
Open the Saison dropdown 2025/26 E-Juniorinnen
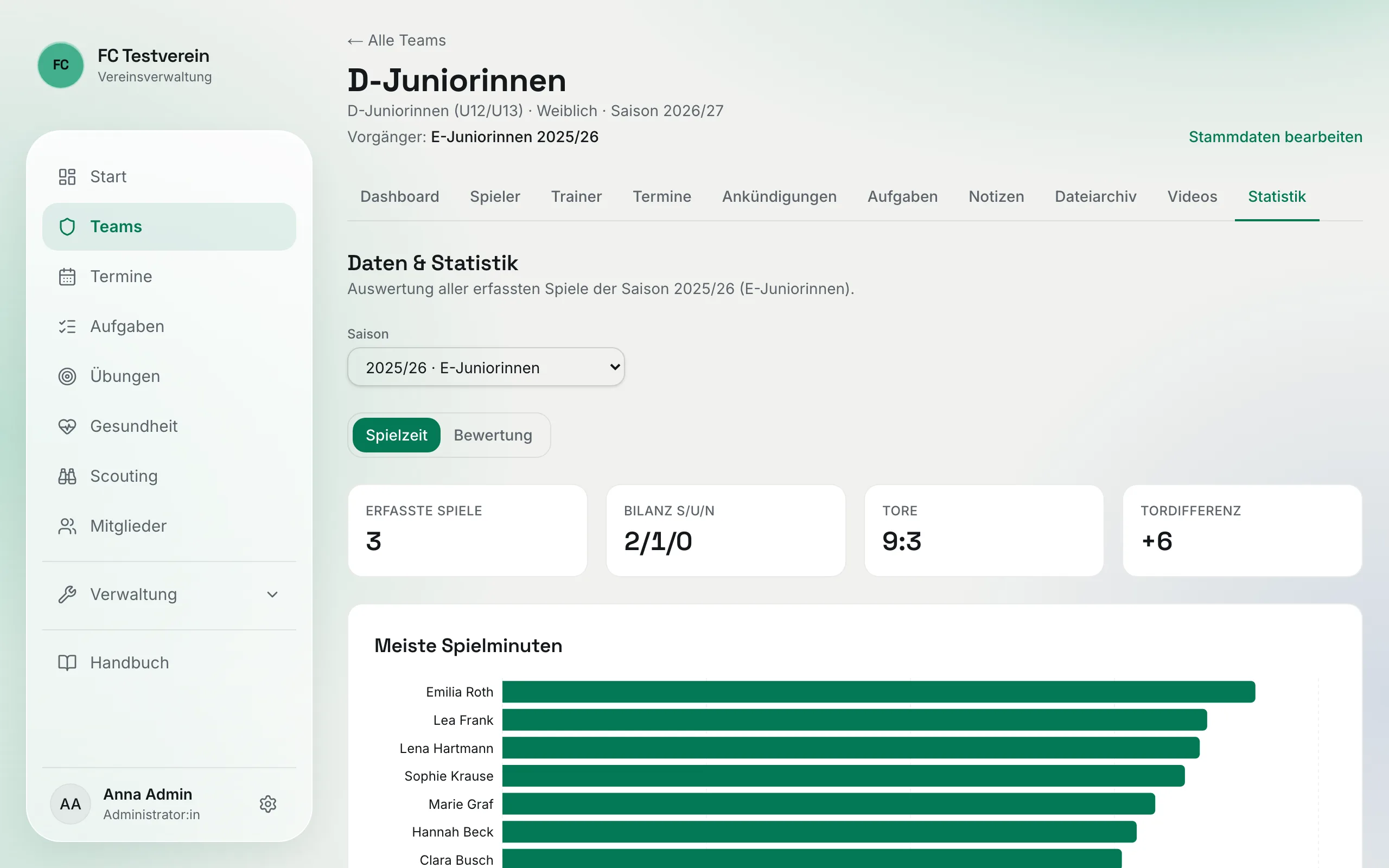[x=486, y=367]
